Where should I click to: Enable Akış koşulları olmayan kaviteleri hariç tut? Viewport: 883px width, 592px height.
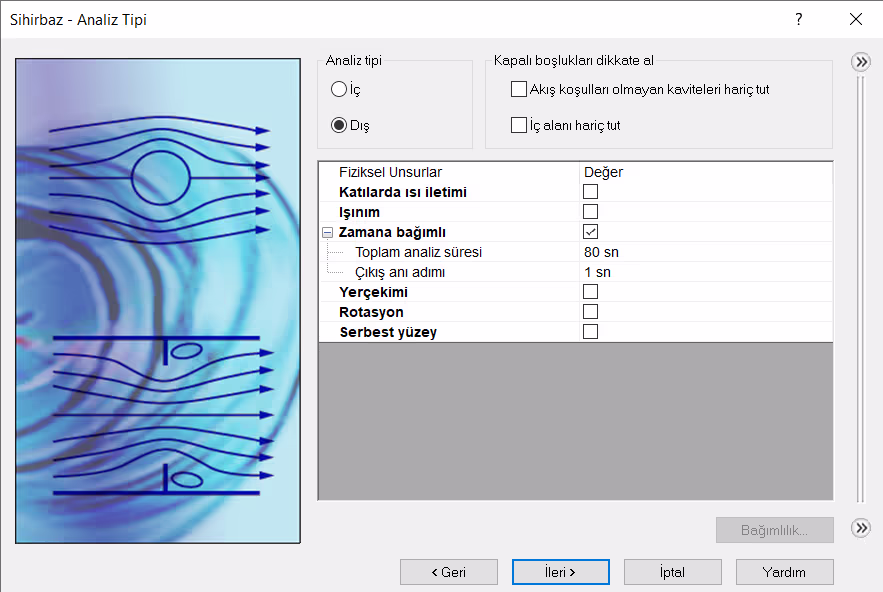(519, 89)
